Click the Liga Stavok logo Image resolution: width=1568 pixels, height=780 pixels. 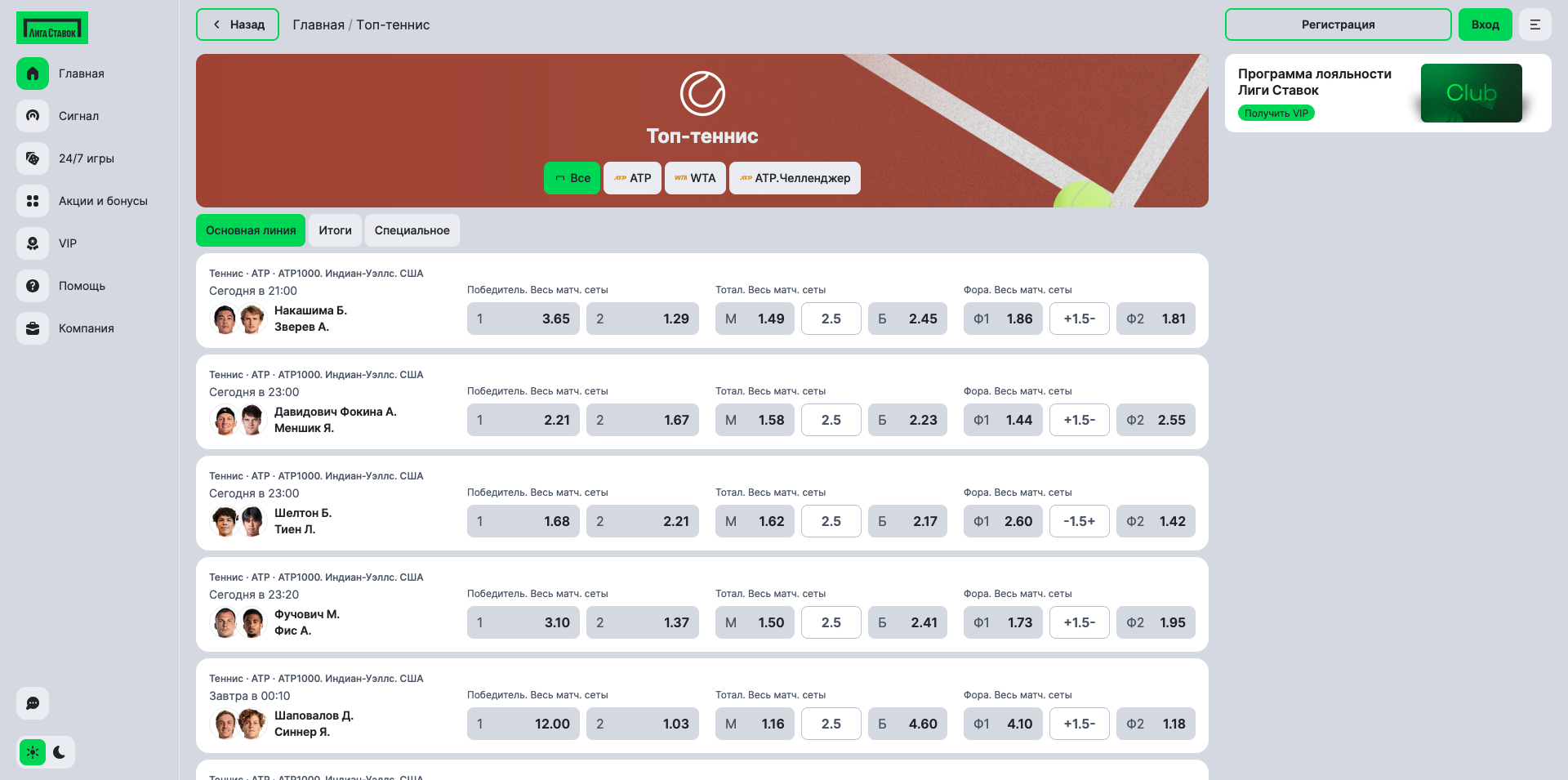pyautogui.click(x=52, y=28)
